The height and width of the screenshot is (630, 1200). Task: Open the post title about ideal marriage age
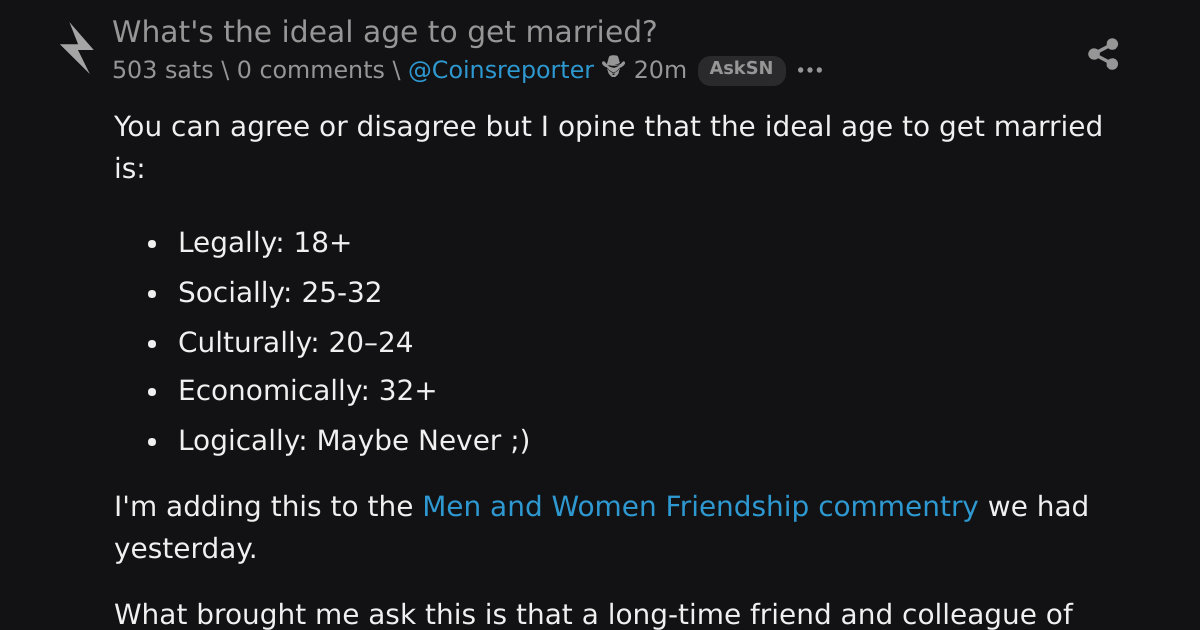pos(385,32)
